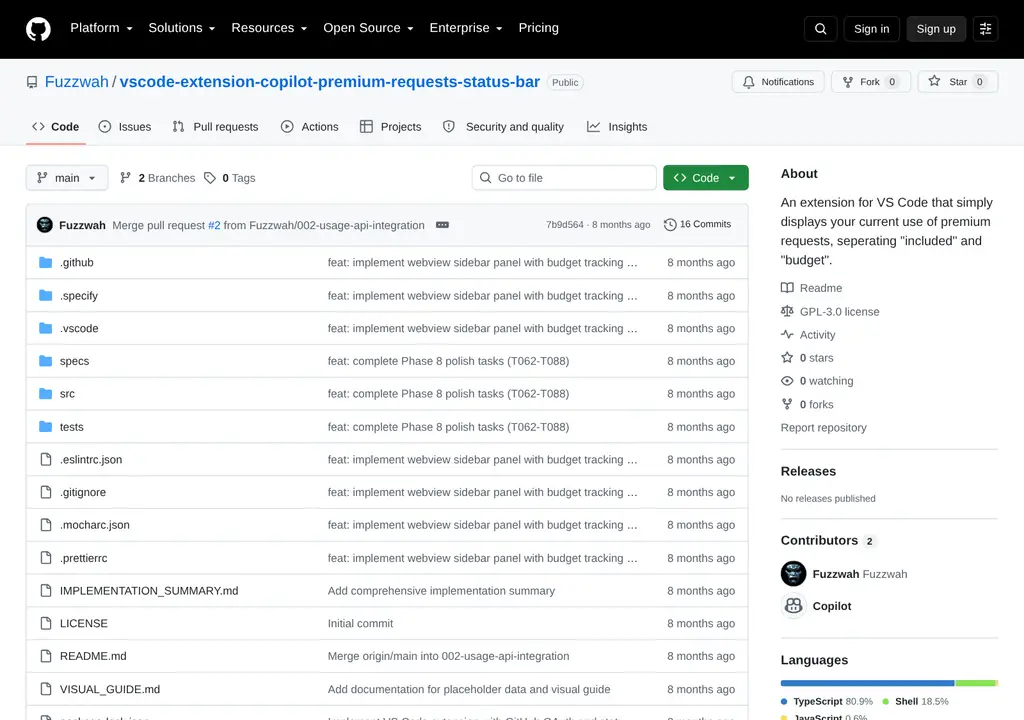
Task: Click the .mocharc.json file icon
Action: point(46,525)
